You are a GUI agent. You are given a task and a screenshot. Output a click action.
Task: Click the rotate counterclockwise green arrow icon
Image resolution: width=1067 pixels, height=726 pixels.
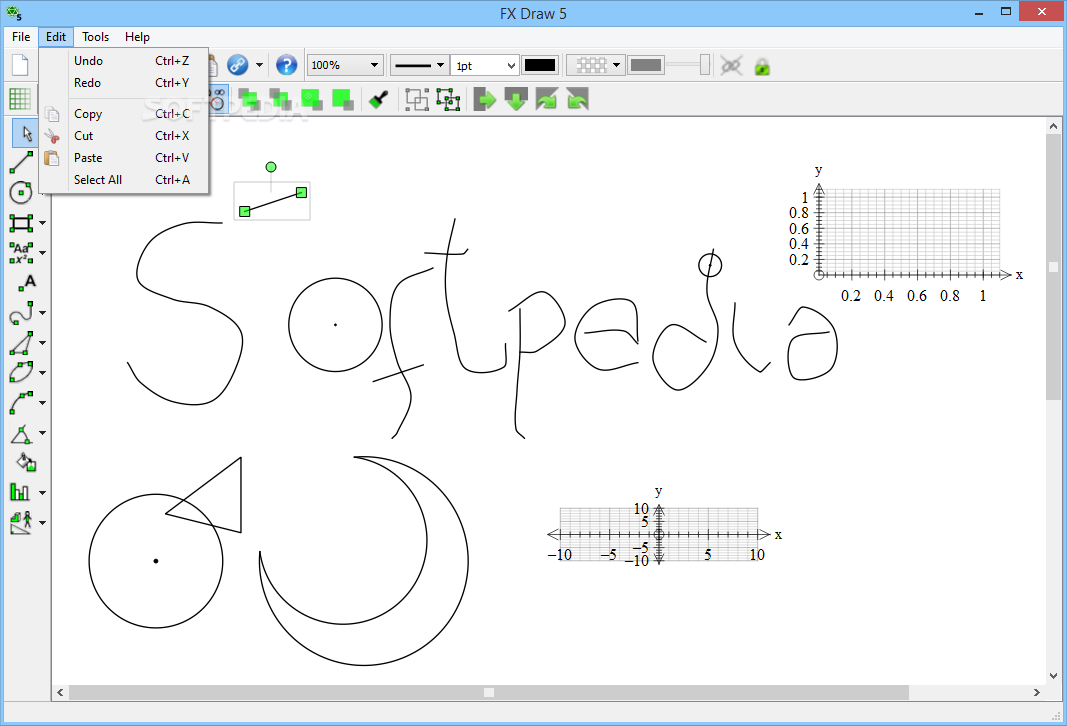point(577,99)
